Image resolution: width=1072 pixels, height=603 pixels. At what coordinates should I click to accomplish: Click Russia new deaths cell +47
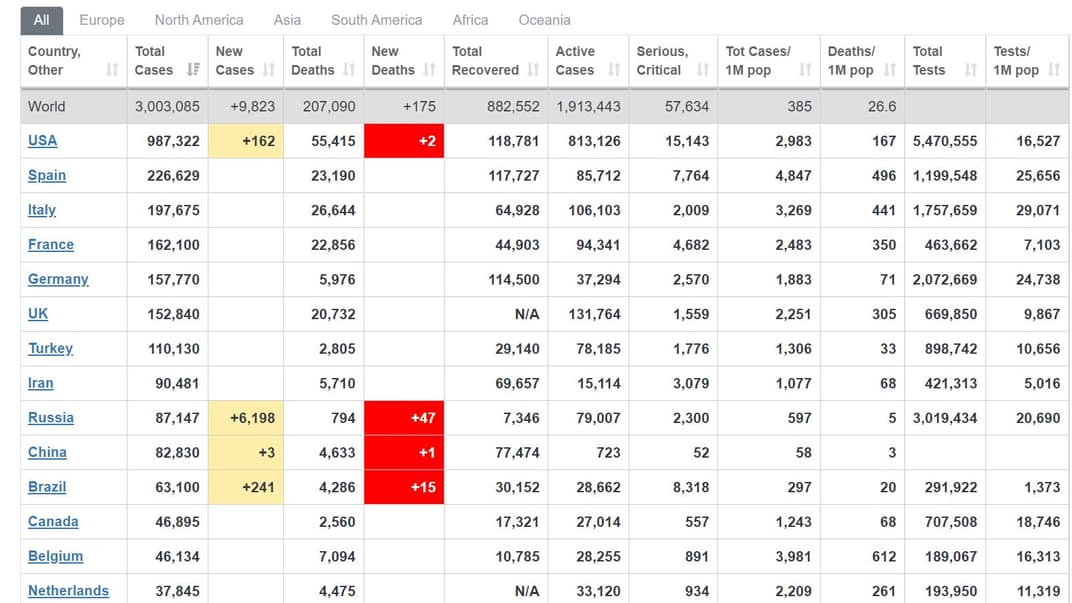tap(404, 418)
